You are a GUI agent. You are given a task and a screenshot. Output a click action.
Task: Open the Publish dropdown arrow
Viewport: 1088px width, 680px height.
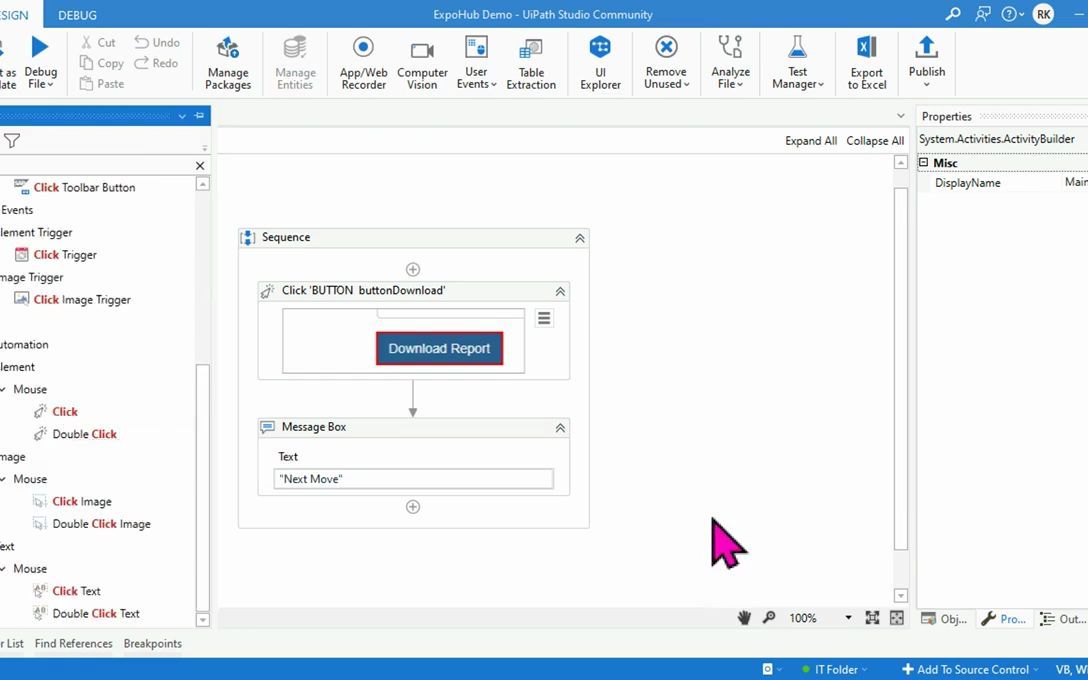(x=926, y=85)
